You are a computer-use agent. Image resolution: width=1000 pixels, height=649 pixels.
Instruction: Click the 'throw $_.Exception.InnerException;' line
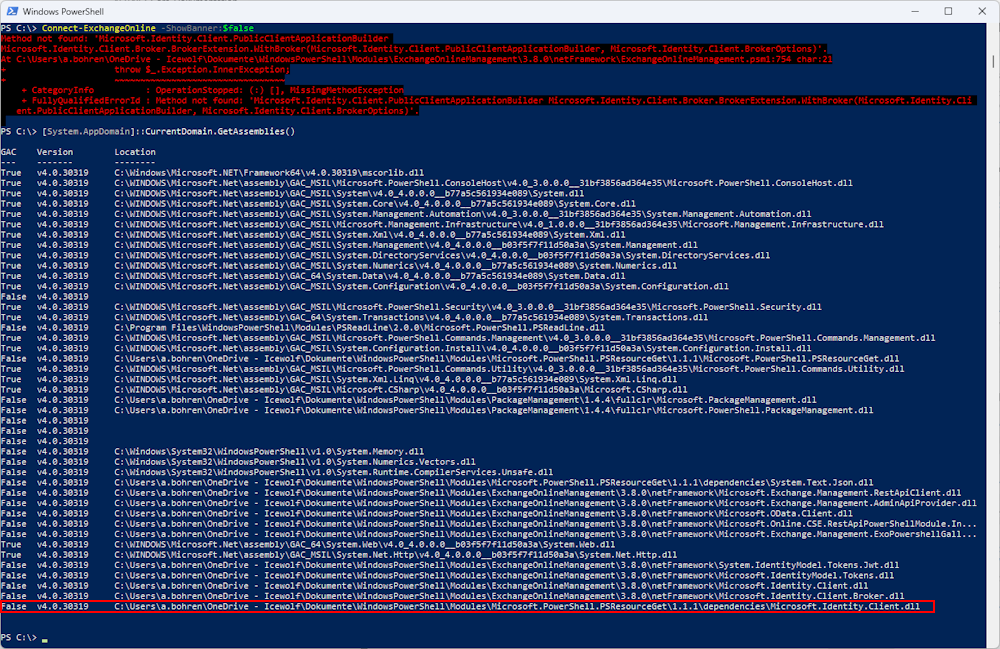click(x=202, y=69)
